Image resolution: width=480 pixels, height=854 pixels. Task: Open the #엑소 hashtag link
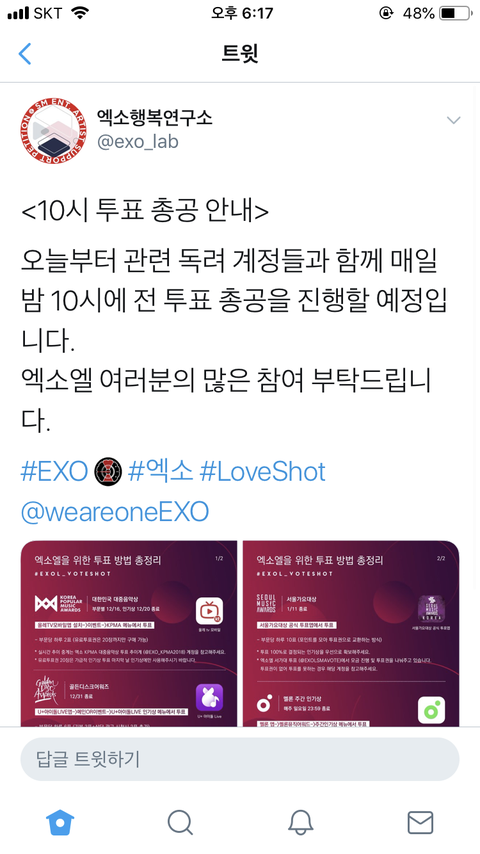(x=160, y=472)
